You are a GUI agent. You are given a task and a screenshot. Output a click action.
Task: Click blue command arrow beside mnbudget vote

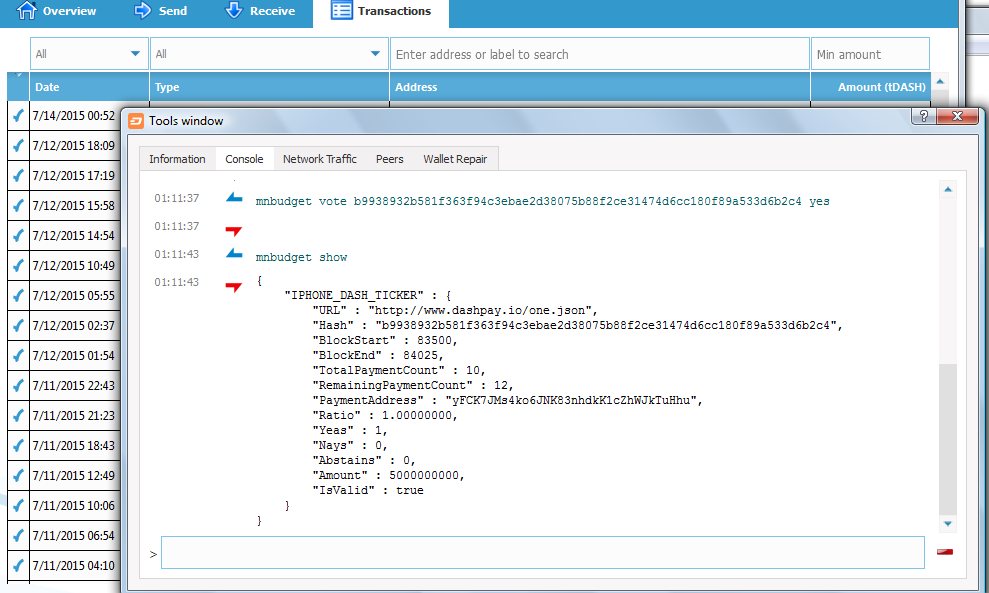coord(234,197)
